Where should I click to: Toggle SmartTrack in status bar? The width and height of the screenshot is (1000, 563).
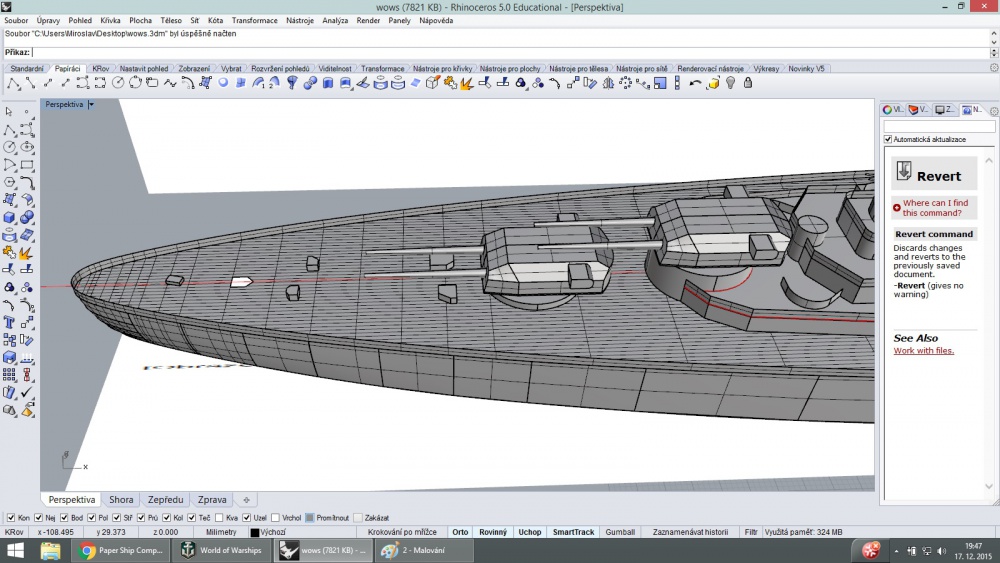click(x=573, y=532)
